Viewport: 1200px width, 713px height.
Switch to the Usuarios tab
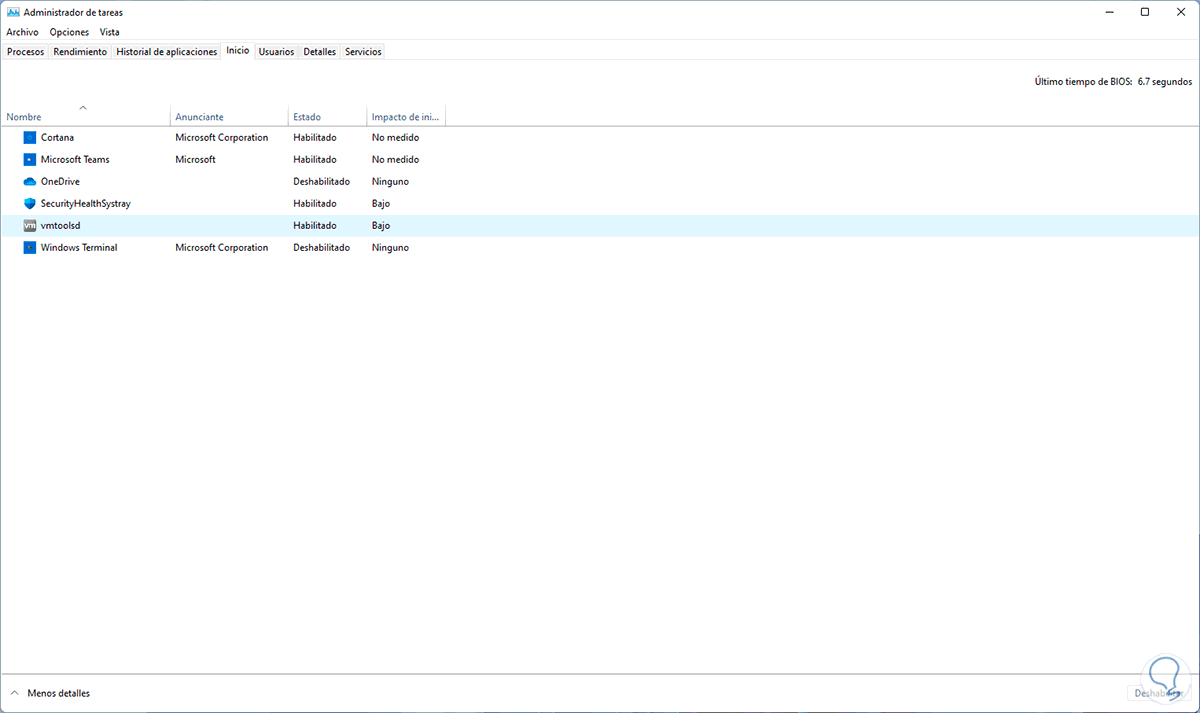point(276,51)
